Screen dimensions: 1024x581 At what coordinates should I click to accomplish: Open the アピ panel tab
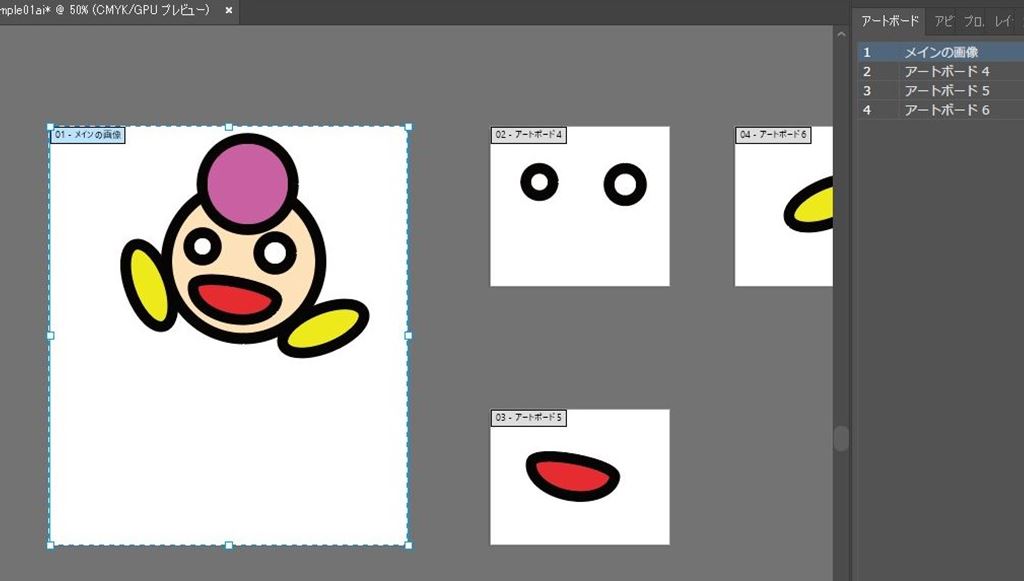tap(943, 21)
